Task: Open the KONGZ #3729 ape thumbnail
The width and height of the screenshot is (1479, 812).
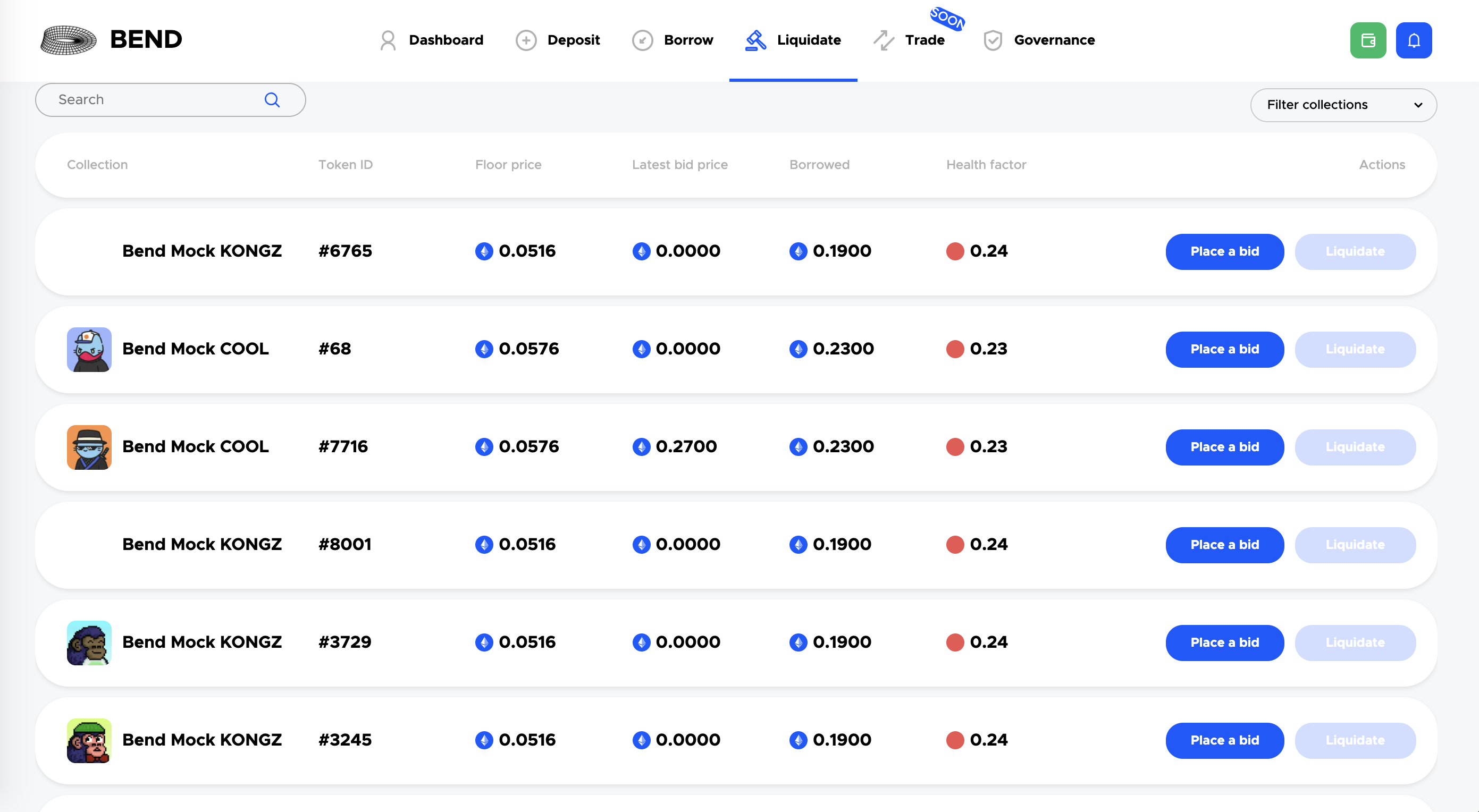Action: (89, 642)
